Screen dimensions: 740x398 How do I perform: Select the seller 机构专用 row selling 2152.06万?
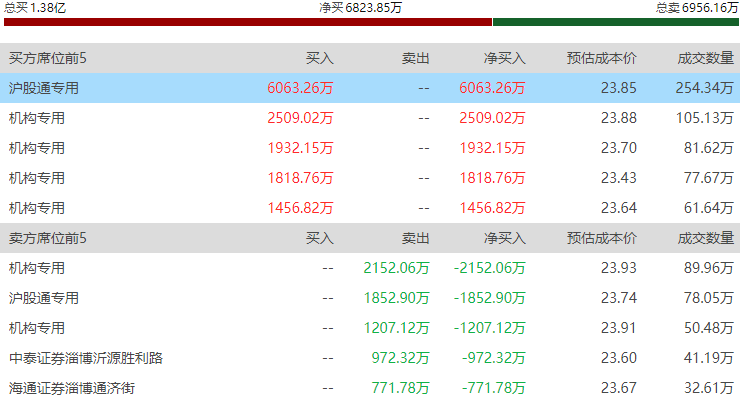370,268
